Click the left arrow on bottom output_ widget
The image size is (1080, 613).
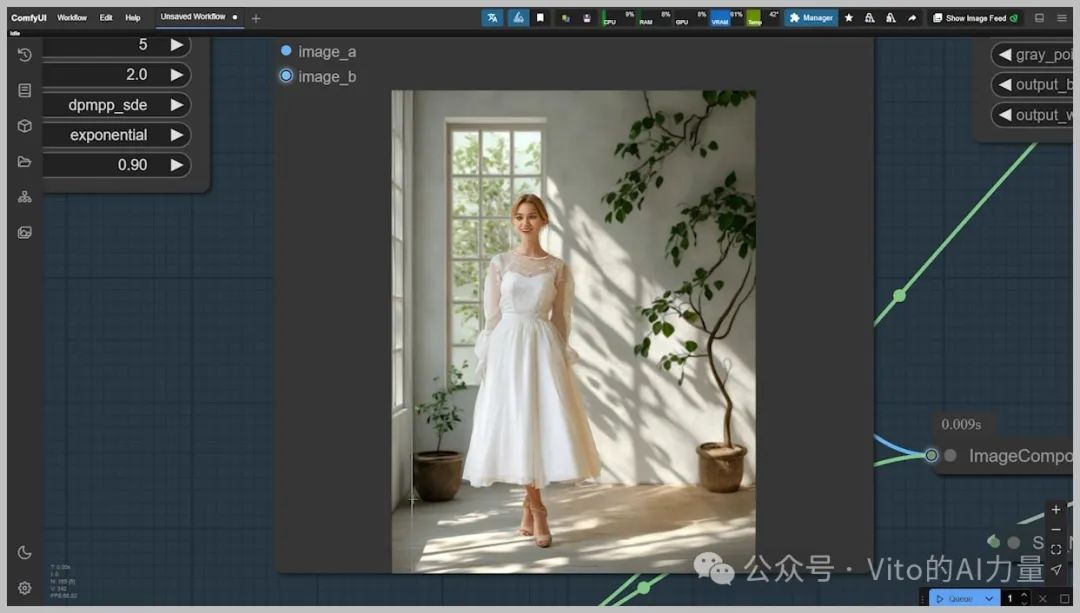[x=1005, y=115]
